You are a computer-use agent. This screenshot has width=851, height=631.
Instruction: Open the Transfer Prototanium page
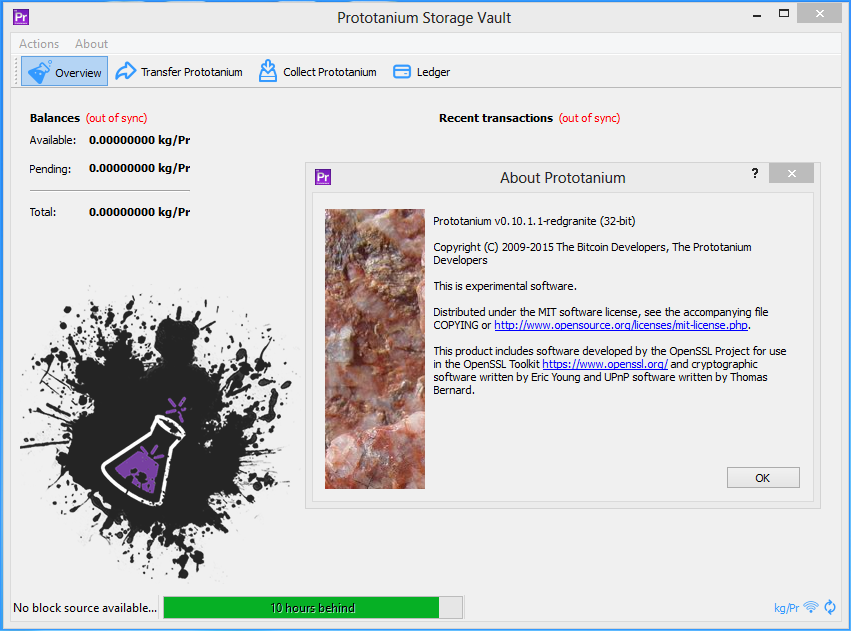179,72
